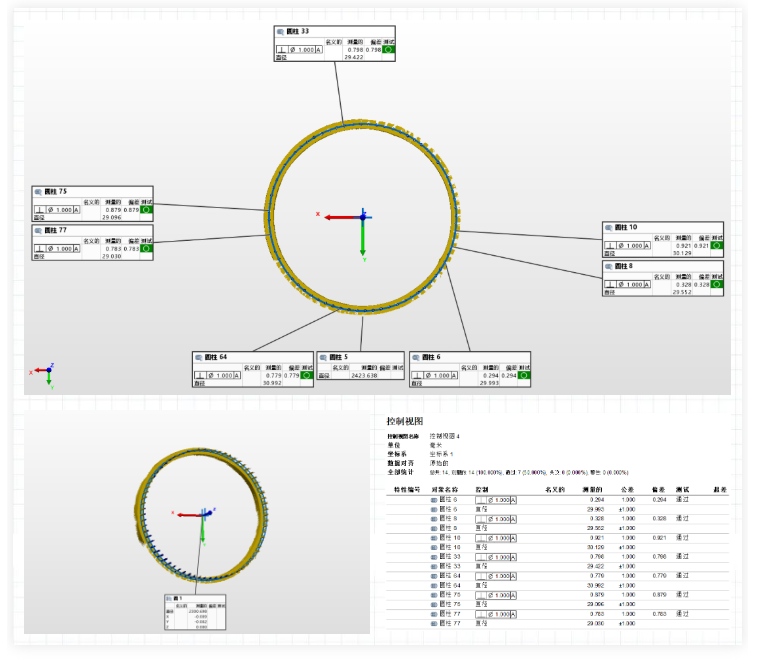Screen dimensions: 761x660
Task: Click the cylinder icon in 圆柱 5 annotation
Action: click(x=323, y=357)
